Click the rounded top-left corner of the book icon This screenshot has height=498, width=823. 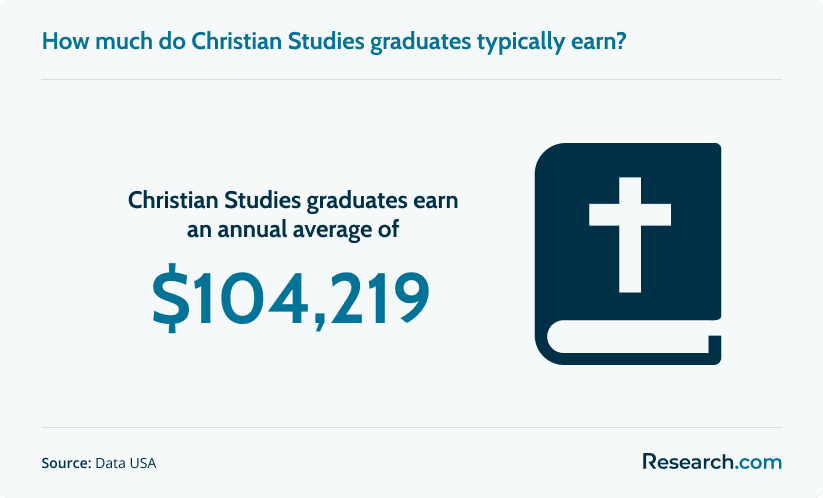tap(548, 157)
